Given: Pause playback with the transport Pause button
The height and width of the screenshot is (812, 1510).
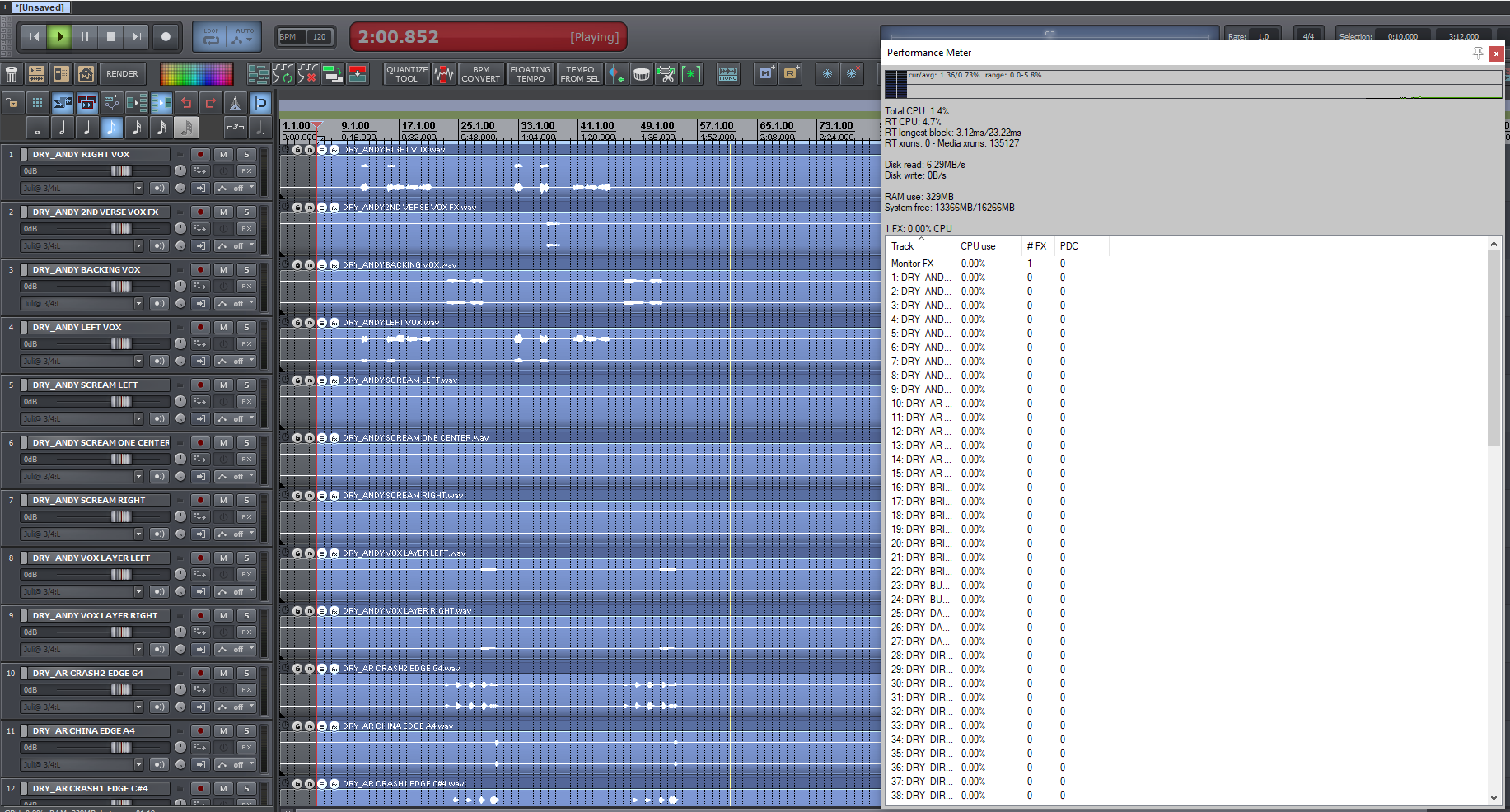Looking at the screenshot, I should [85, 36].
